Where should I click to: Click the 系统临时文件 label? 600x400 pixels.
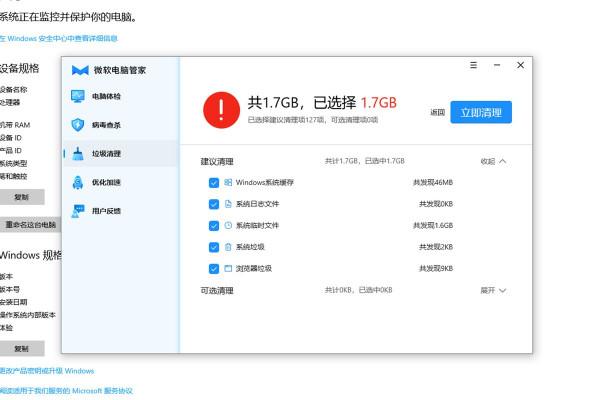257,225
